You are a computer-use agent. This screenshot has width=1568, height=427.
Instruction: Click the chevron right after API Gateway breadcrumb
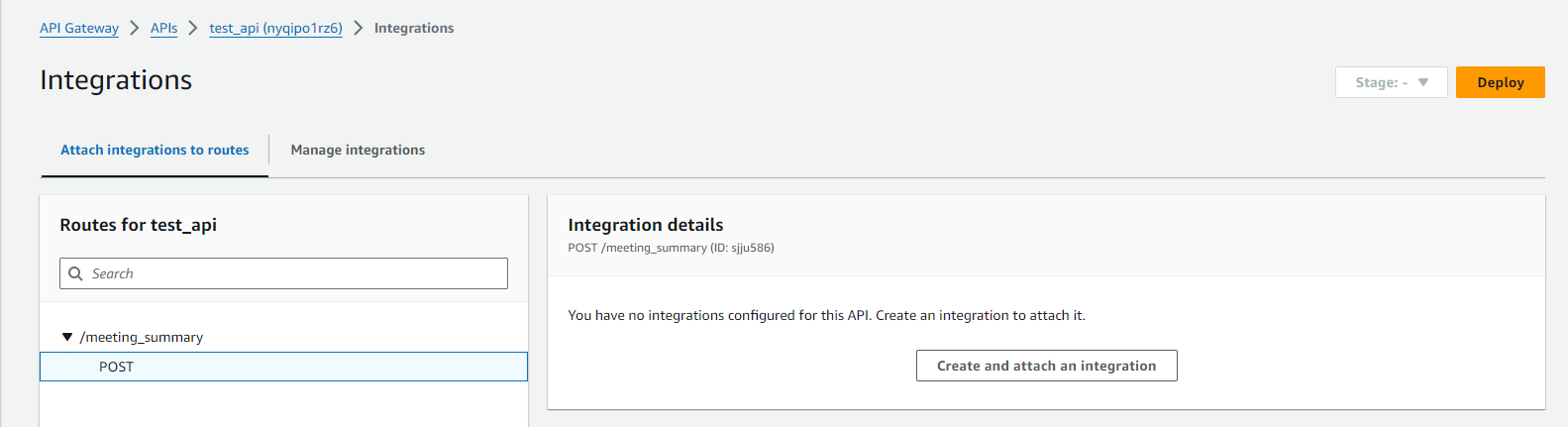[x=135, y=28]
